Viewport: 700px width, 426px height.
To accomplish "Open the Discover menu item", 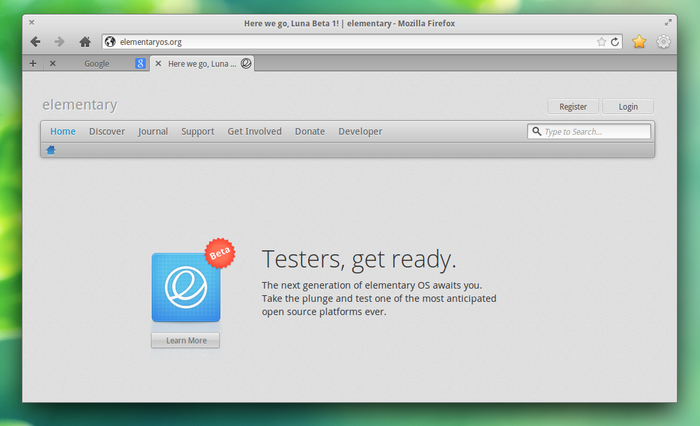I will [107, 131].
